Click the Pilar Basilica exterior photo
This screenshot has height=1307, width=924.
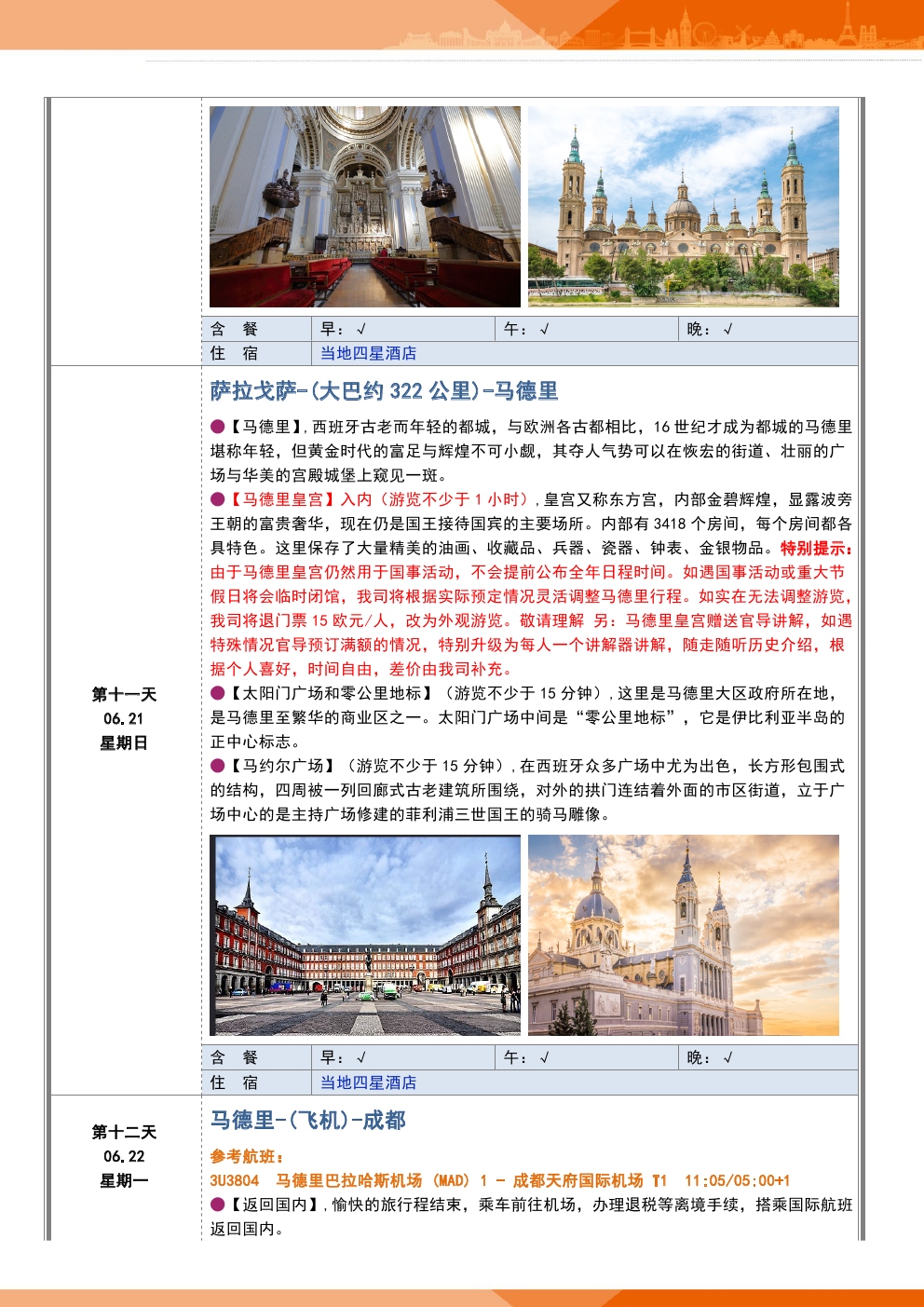[683, 207]
